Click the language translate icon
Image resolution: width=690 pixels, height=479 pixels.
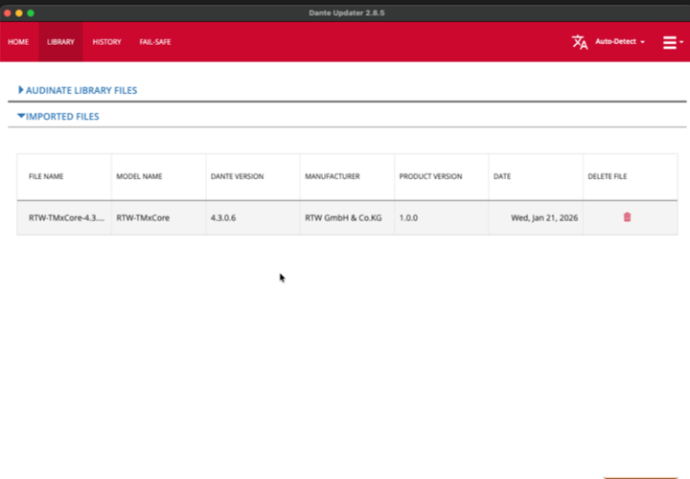coord(580,42)
